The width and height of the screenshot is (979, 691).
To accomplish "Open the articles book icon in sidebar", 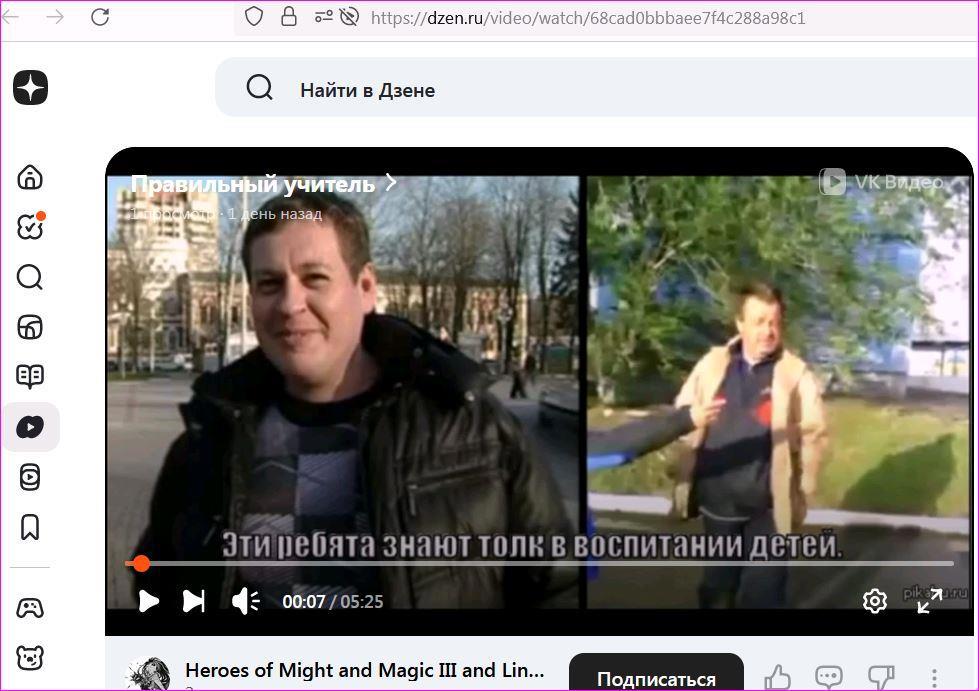I will (x=30, y=377).
